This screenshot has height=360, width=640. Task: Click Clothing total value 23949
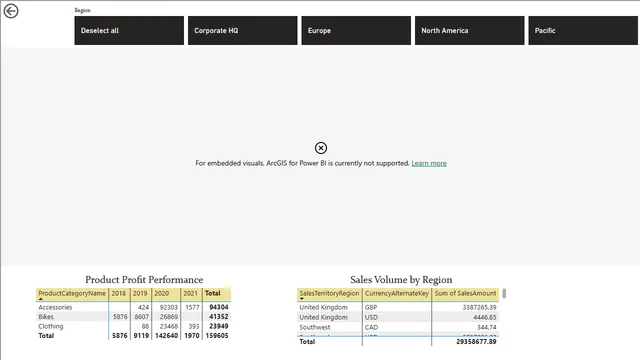(x=219, y=326)
